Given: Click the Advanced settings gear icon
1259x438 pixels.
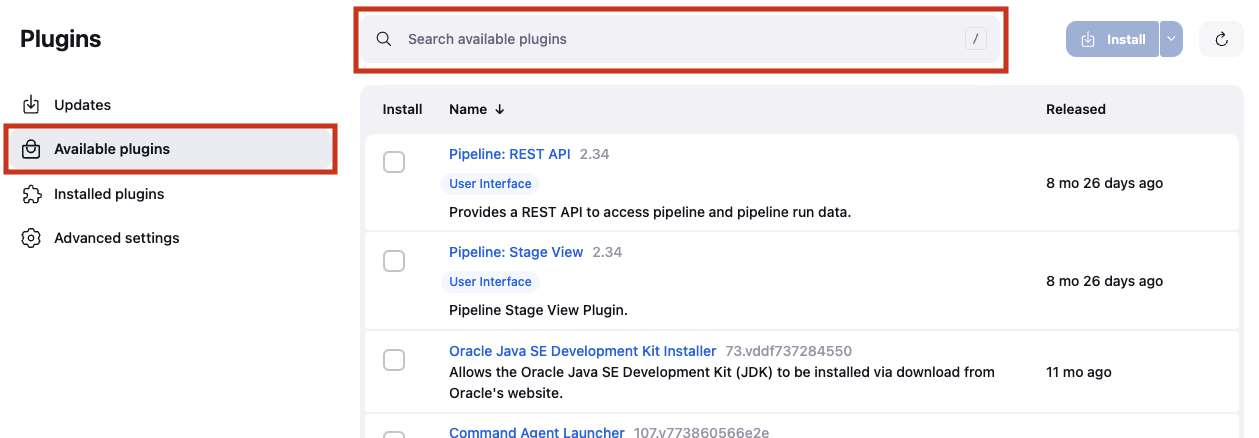Looking at the screenshot, I should [31, 238].
